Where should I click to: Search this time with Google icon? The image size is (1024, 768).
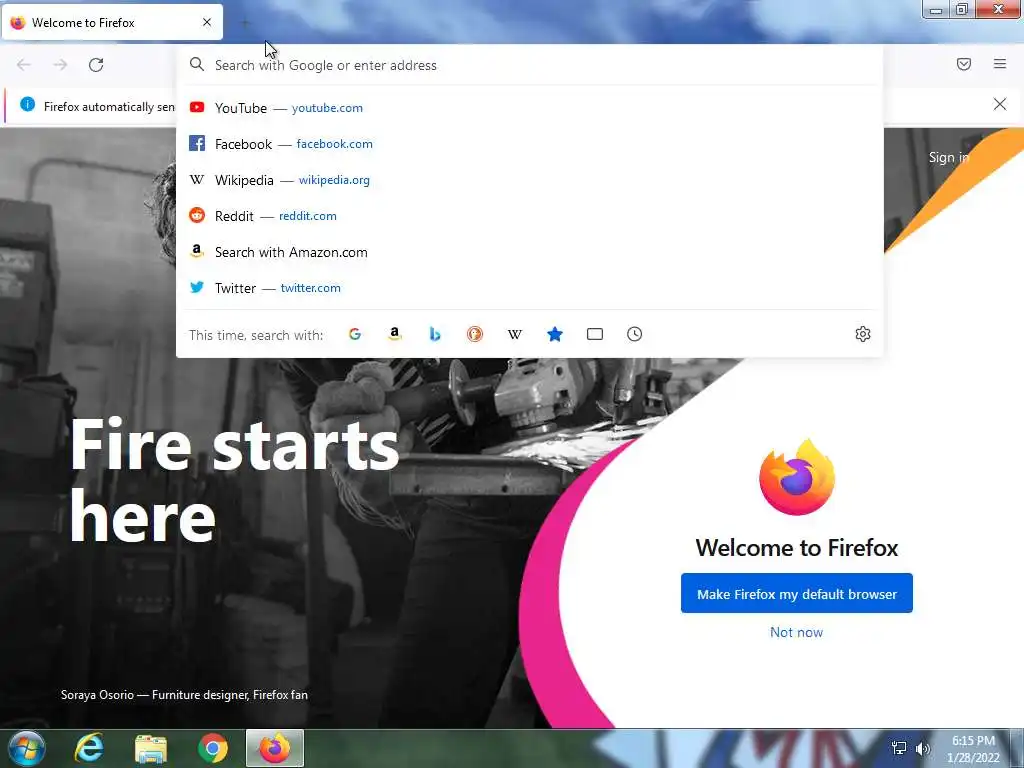click(x=355, y=334)
